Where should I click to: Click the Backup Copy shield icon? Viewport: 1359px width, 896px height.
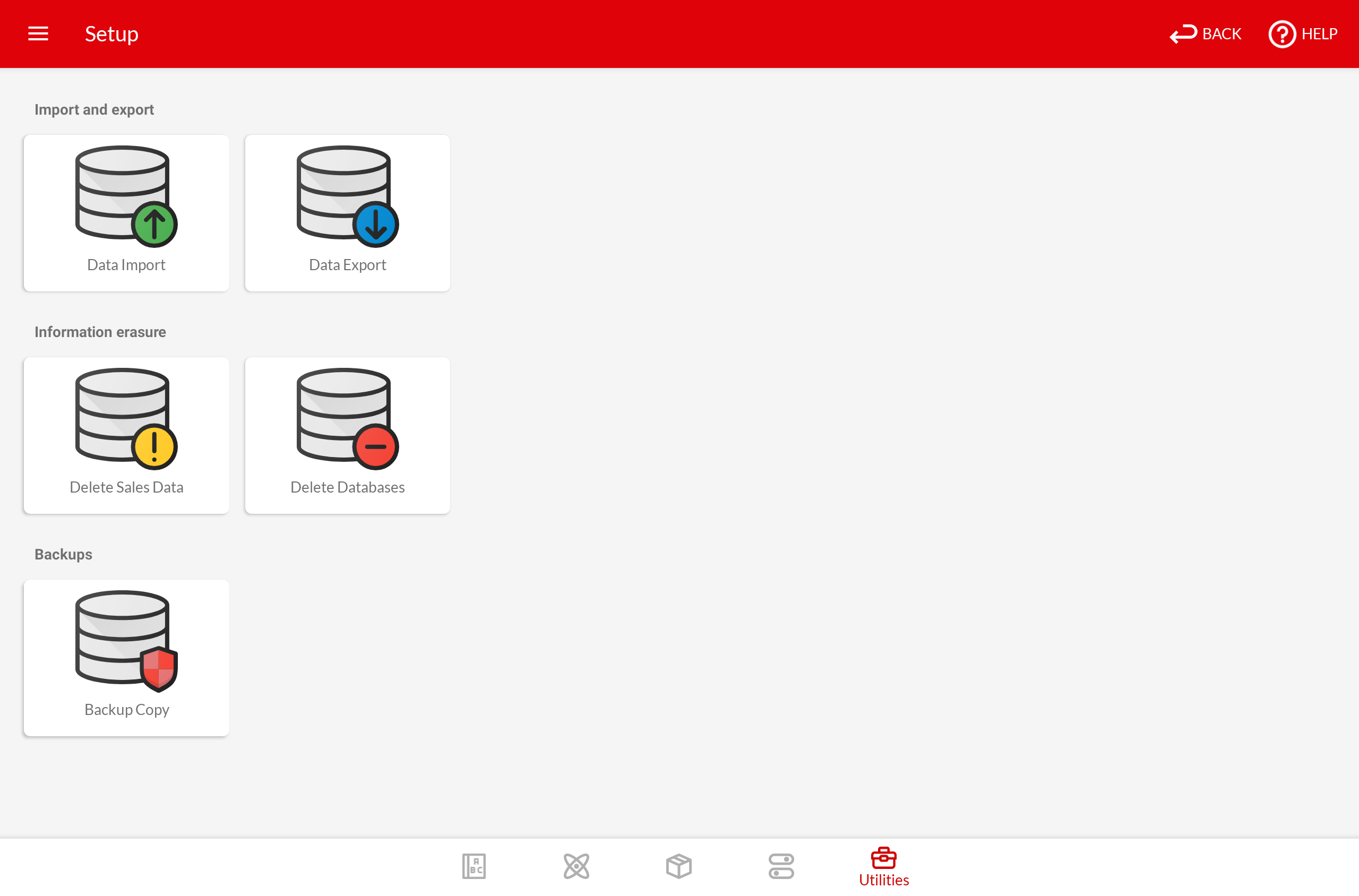point(158,668)
